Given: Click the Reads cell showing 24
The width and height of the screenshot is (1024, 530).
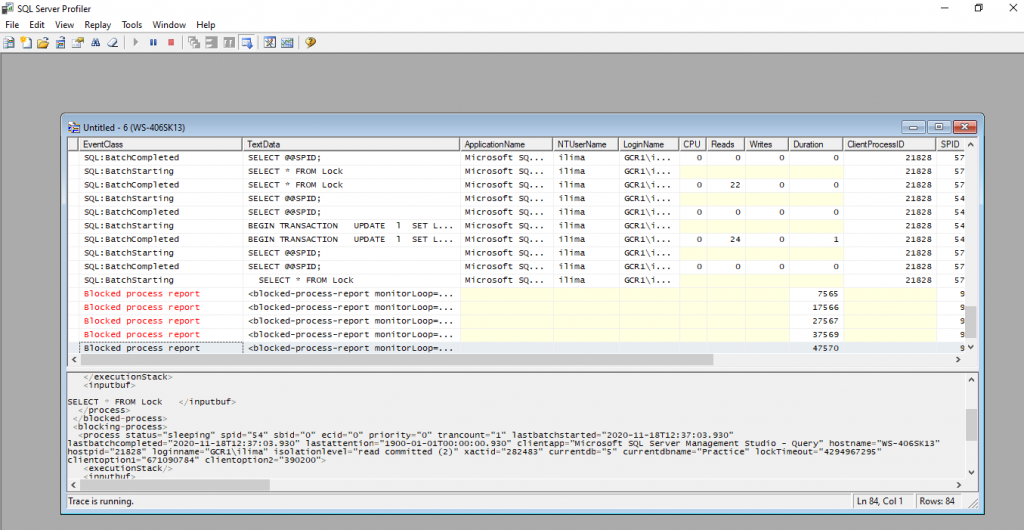Looking at the screenshot, I should (726, 239).
